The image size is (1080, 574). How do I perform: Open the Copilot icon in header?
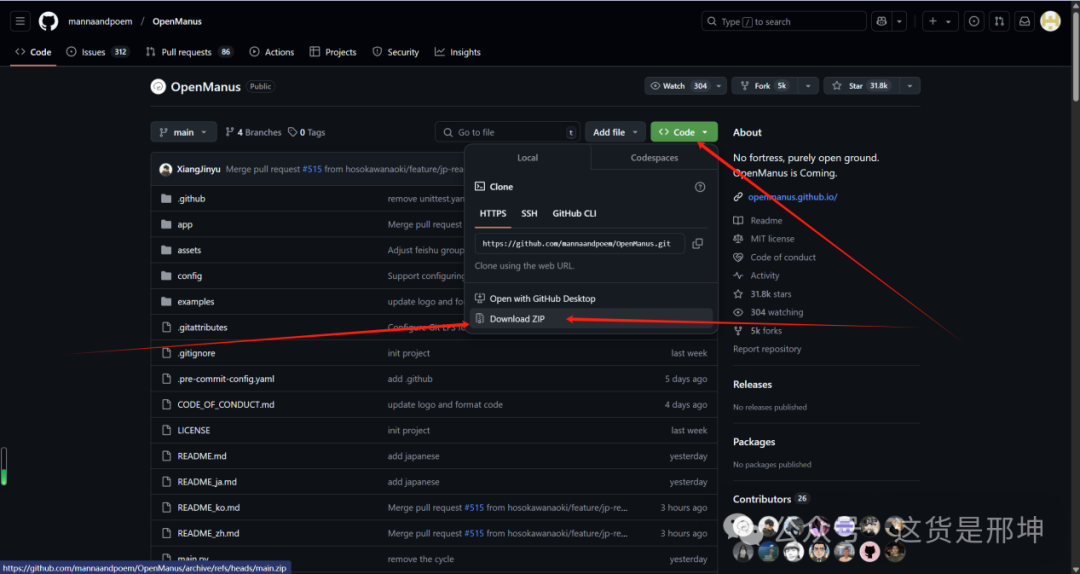pyautogui.click(x=882, y=21)
